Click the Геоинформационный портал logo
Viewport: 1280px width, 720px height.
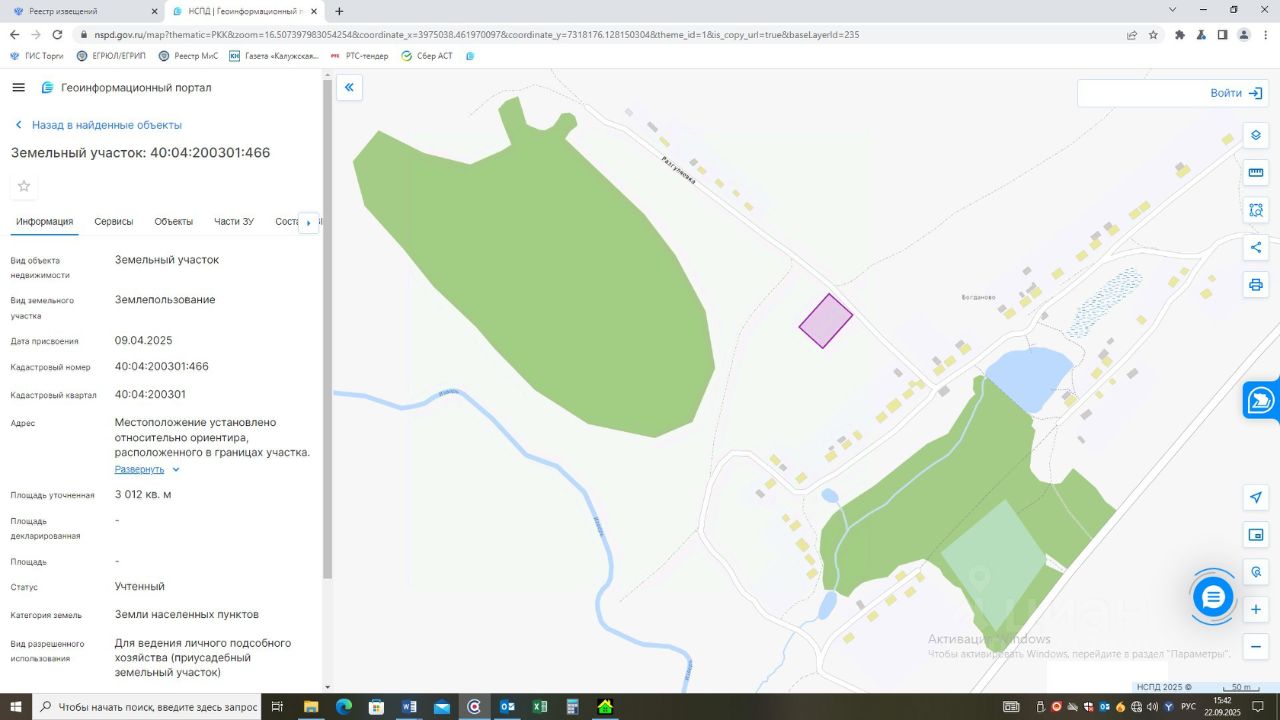126,88
